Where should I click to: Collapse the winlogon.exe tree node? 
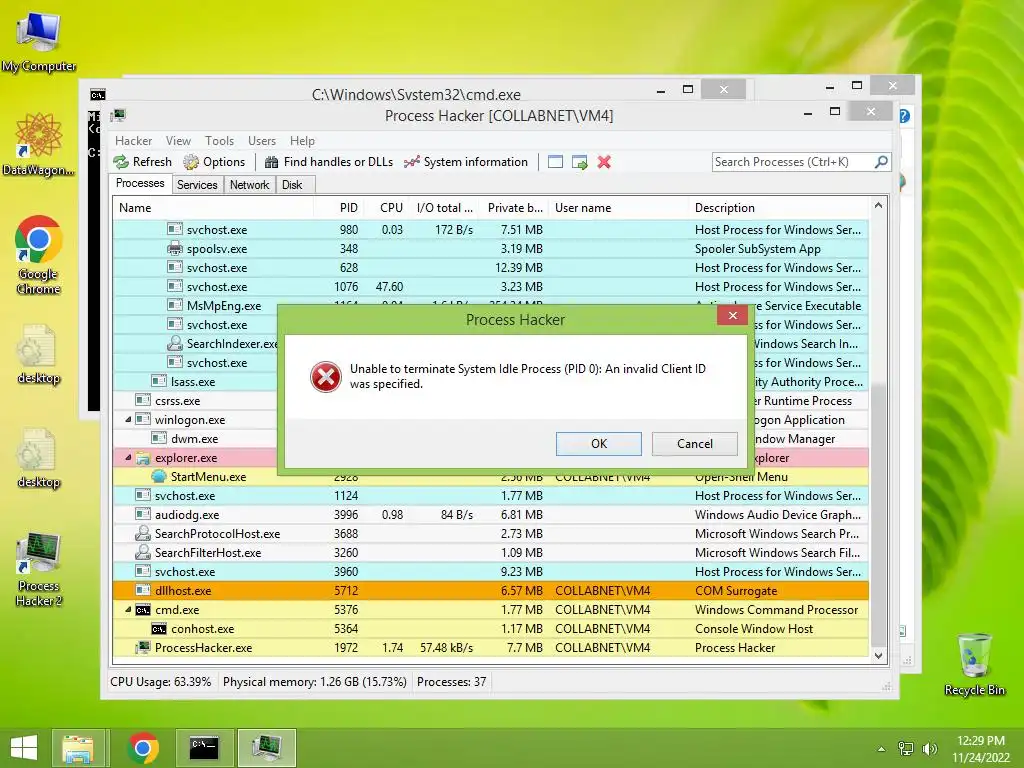point(128,419)
